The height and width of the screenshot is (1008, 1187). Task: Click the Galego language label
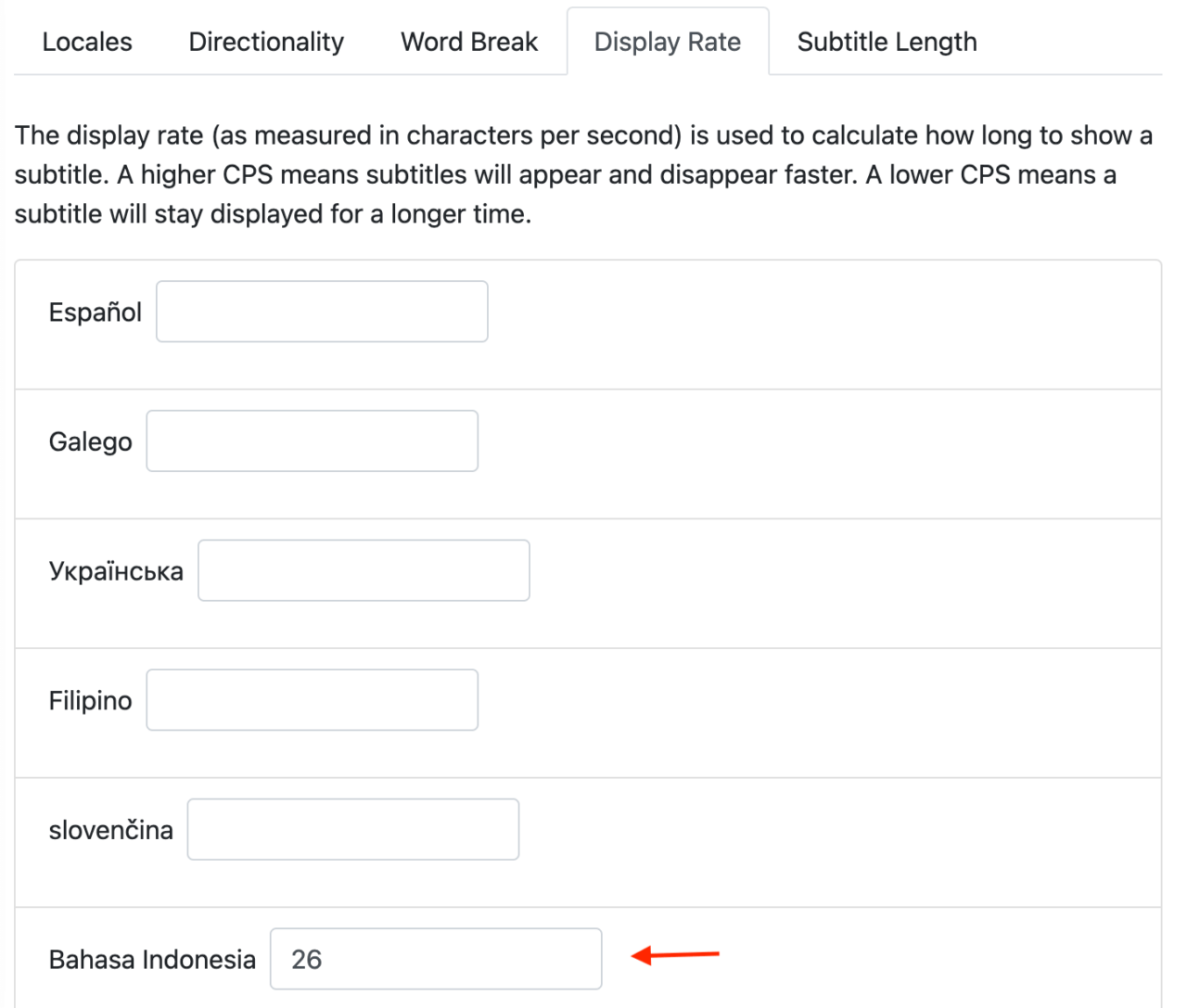click(90, 441)
